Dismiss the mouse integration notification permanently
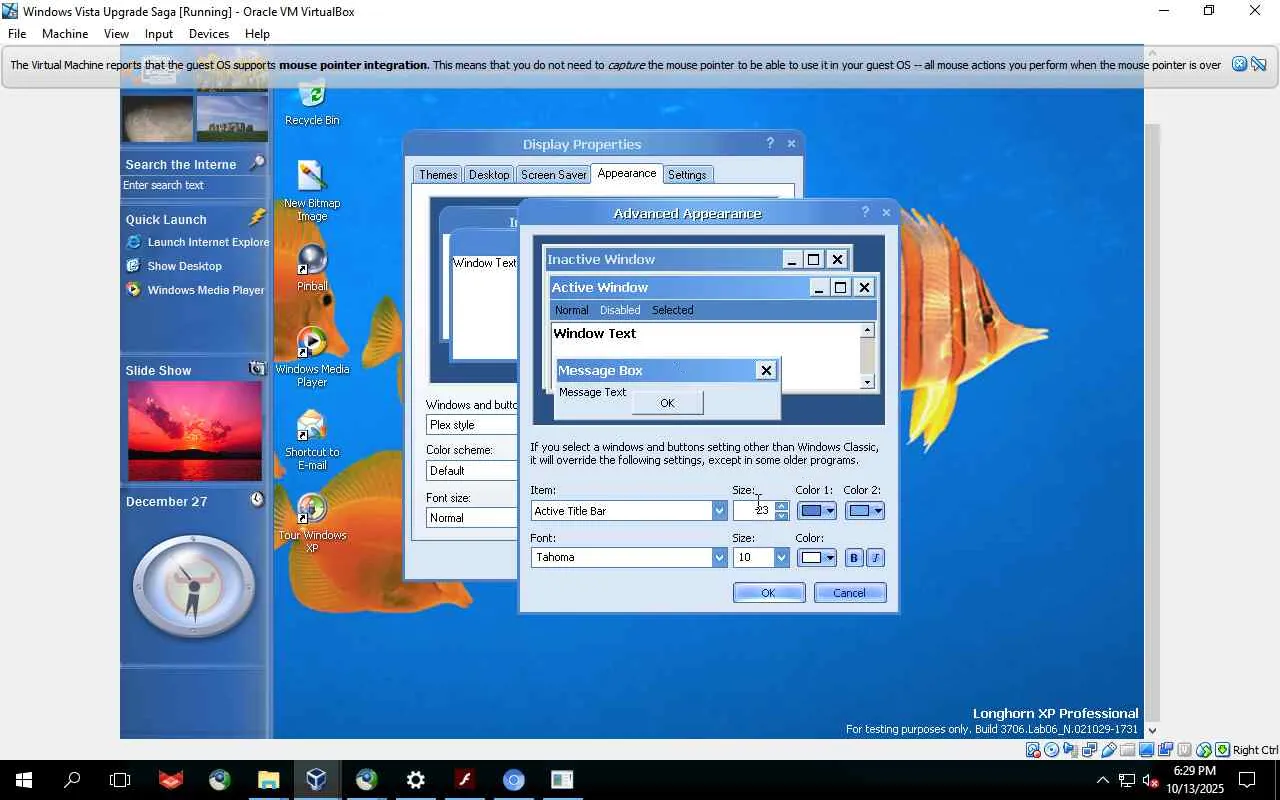The height and width of the screenshot is (800, 1280). click(1258, 65)
